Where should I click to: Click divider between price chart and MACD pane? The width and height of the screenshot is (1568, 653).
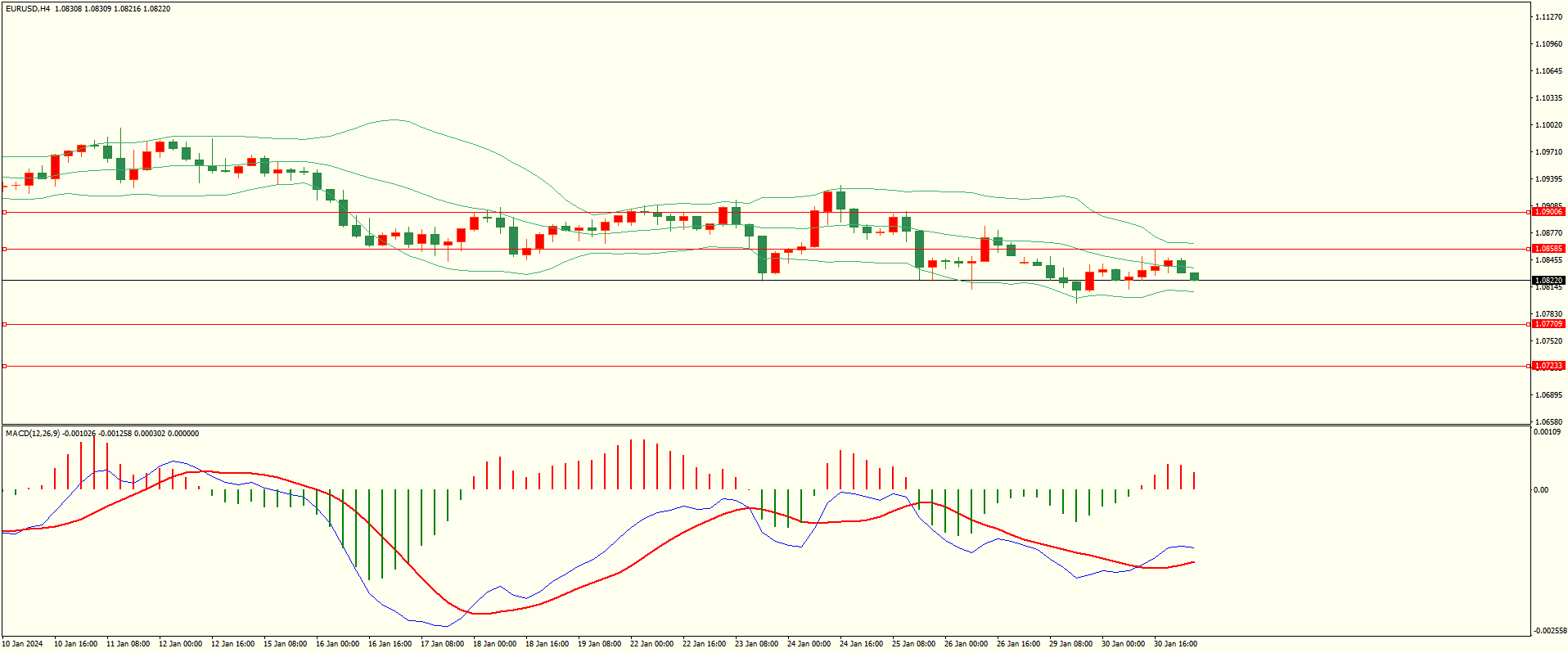[765, 425]
